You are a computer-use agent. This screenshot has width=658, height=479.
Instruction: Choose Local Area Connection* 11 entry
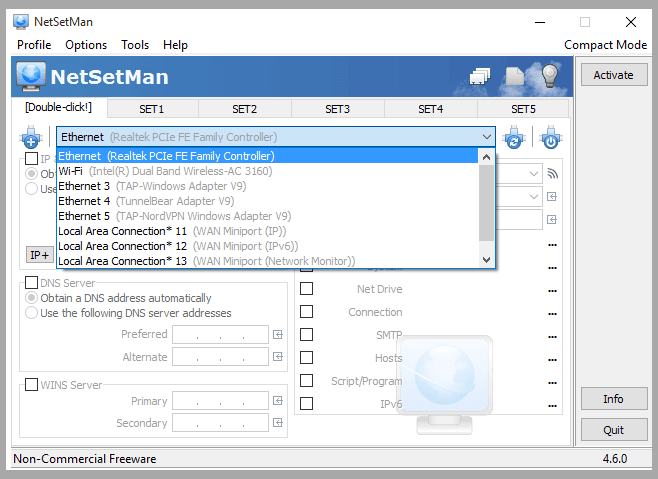(268, 231)
